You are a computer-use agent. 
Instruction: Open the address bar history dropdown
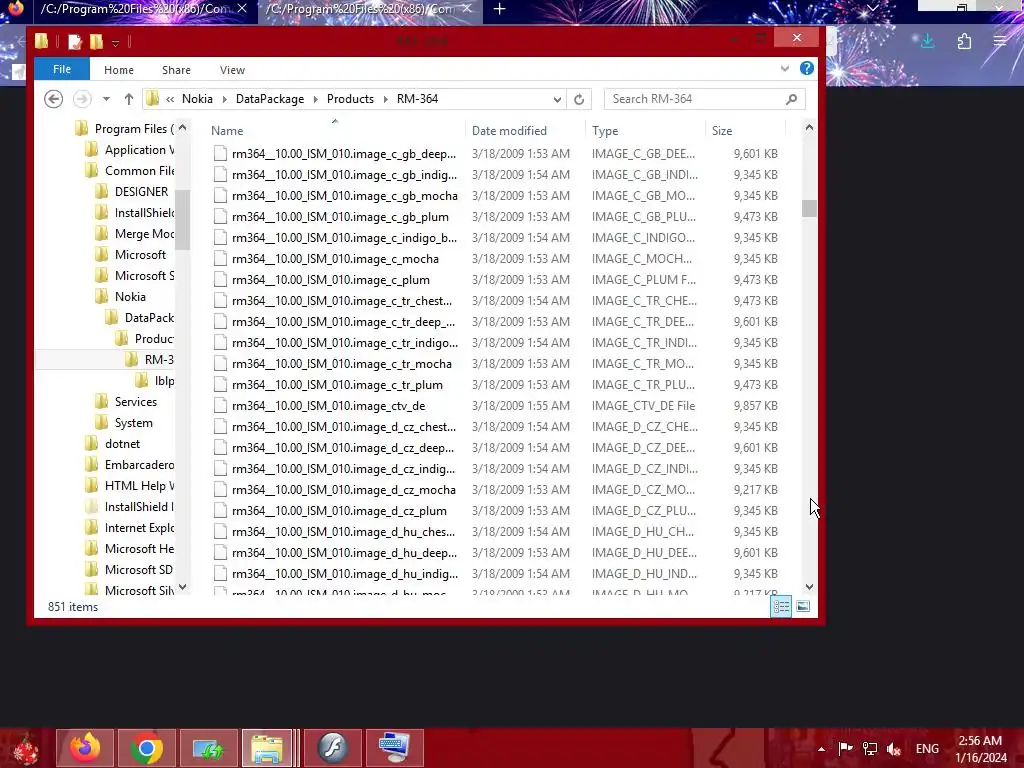click(x=557, y=99)
